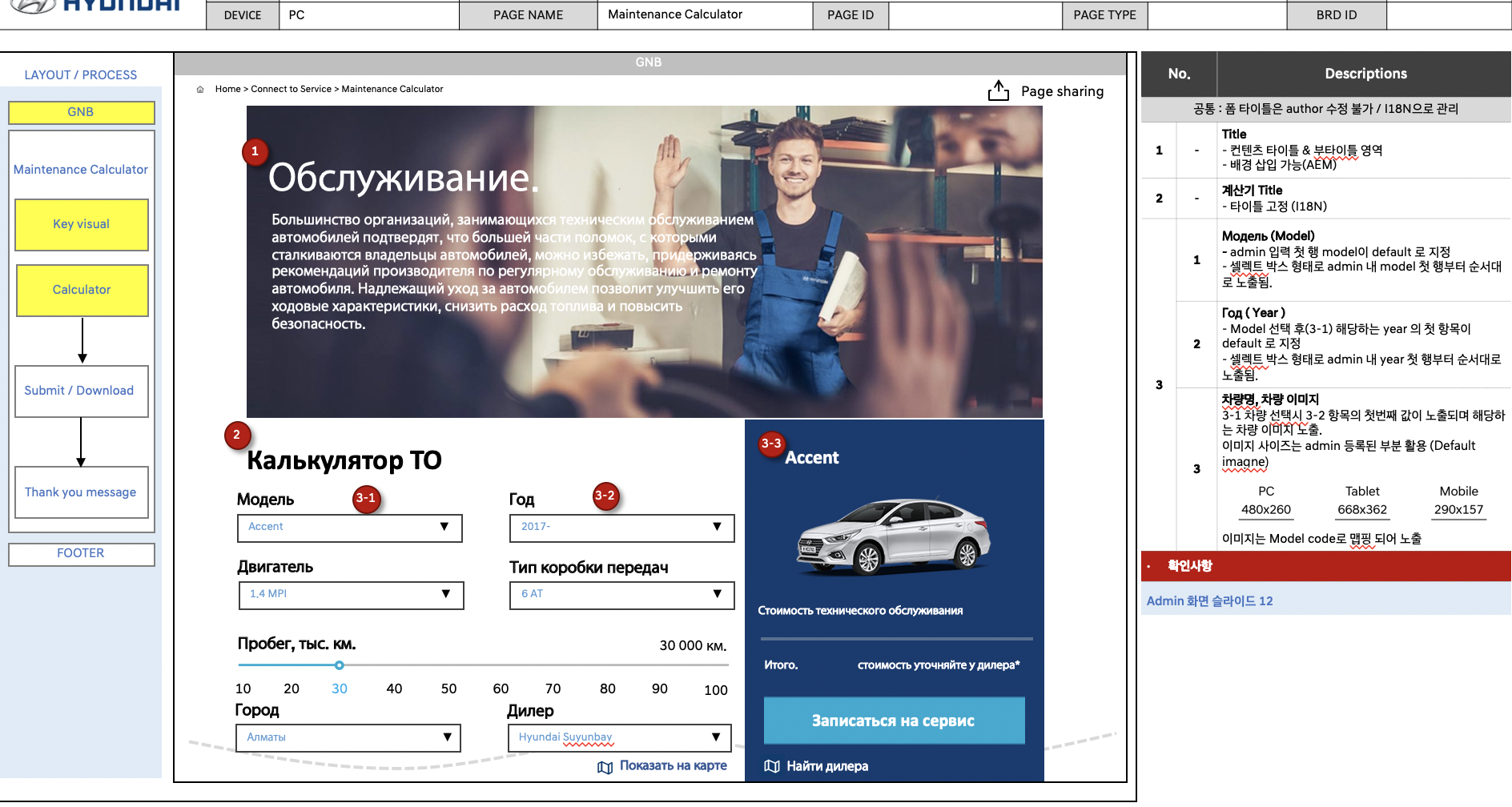Click red annotation marker 2 near calculator title
This screenshot has width=1512, height=807.
click(x=236, y=435)
